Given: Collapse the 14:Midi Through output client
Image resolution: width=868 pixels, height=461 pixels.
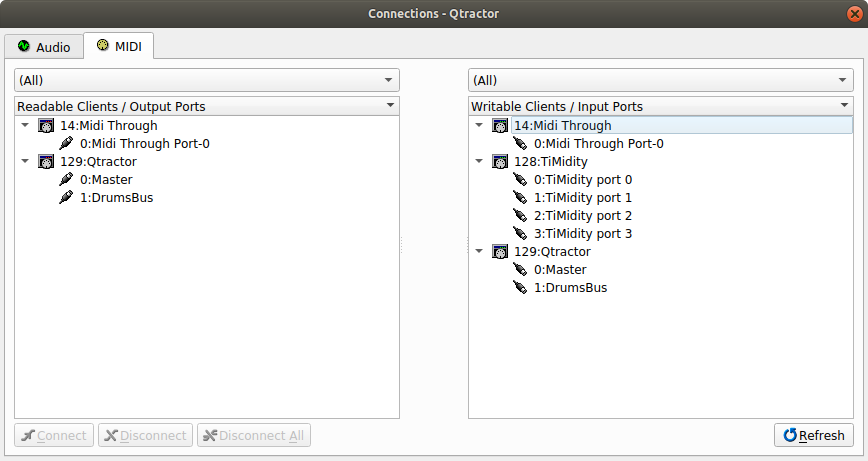Looking at the screenshot, I should coord(24,126).
